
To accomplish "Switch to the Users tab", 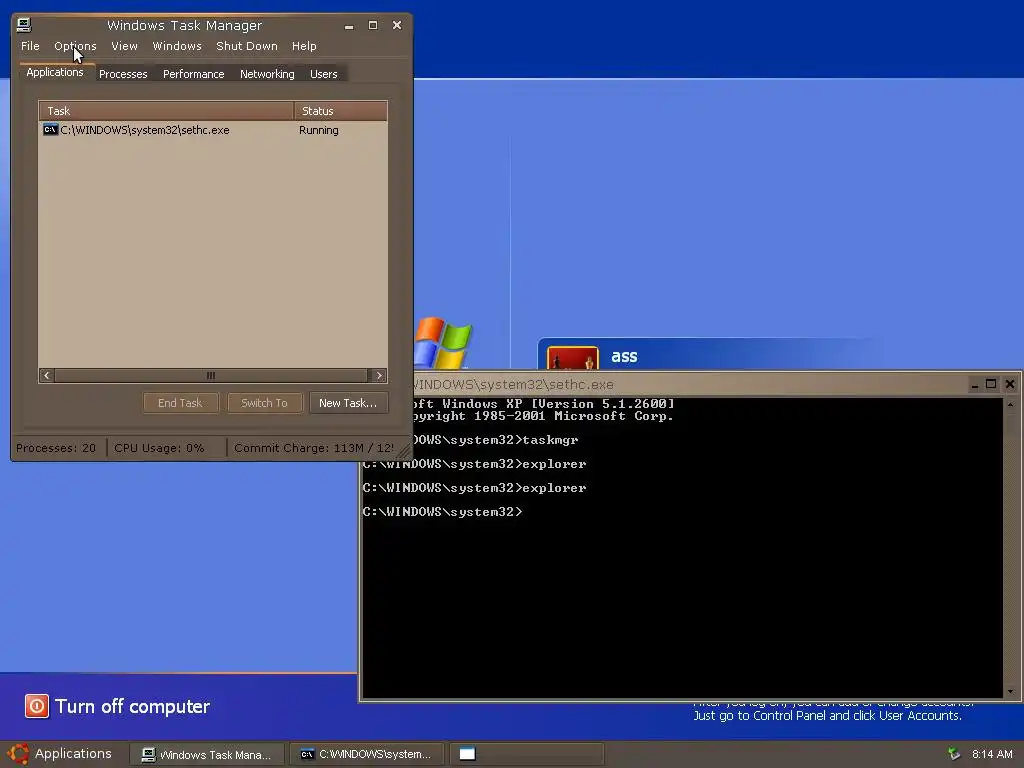I will pyautogui.click(x=323, y=74).
